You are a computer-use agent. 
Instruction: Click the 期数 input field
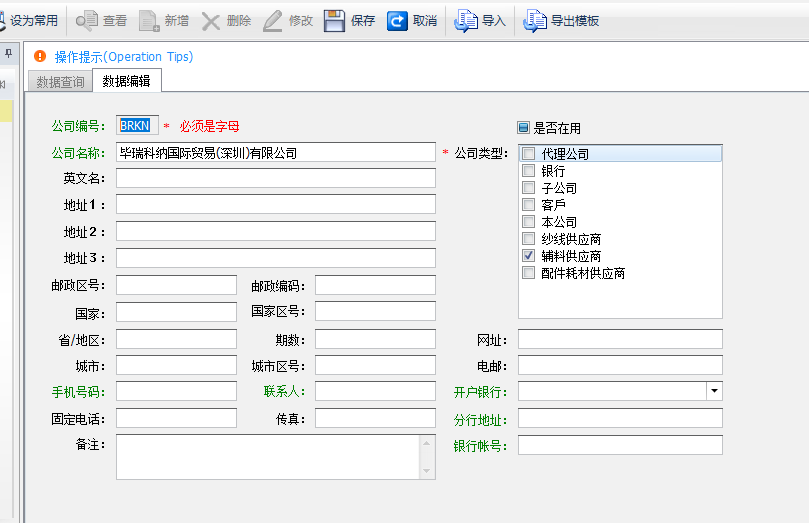(x=375, y=339)
